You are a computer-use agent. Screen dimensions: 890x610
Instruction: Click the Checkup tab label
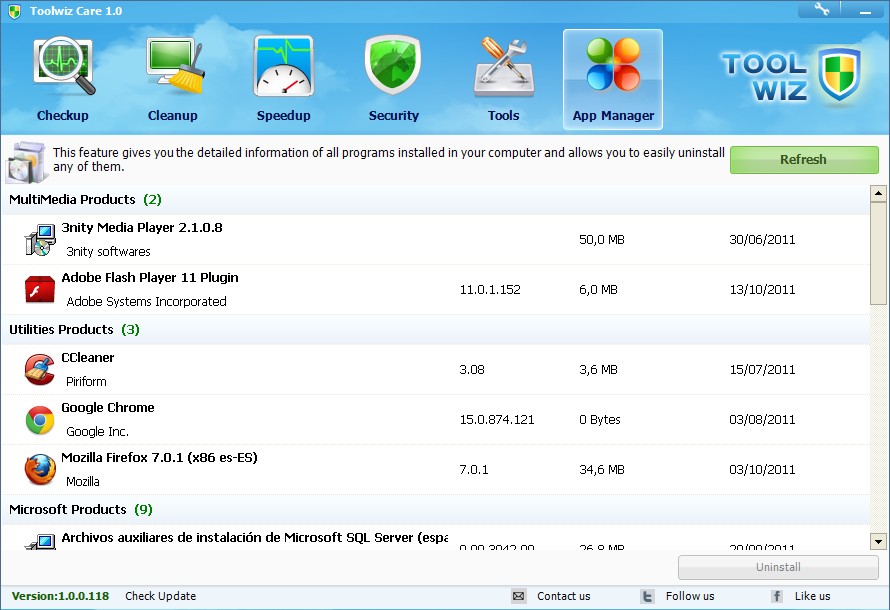coord(62,115)
